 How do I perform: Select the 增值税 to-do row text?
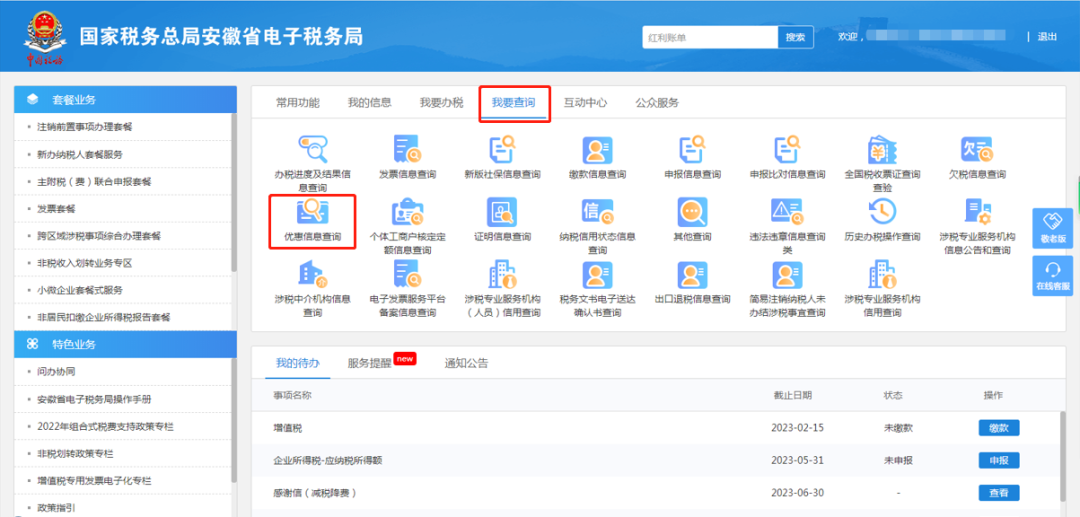point(288,428)
